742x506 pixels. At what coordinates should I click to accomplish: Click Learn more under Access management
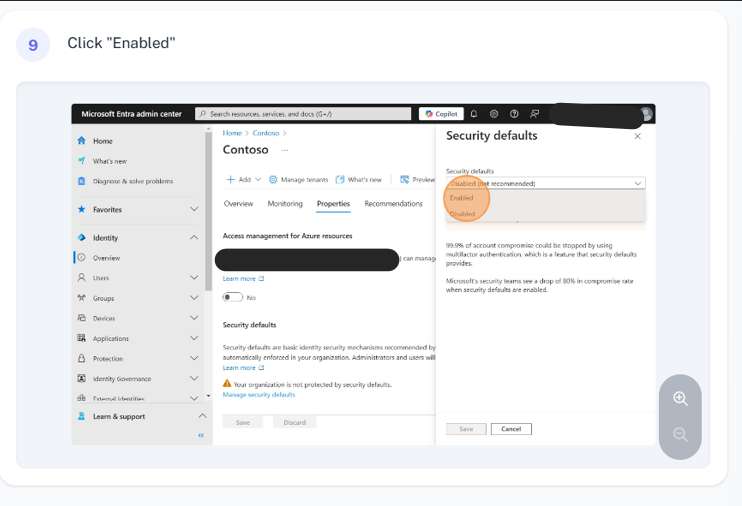(243, 278)
